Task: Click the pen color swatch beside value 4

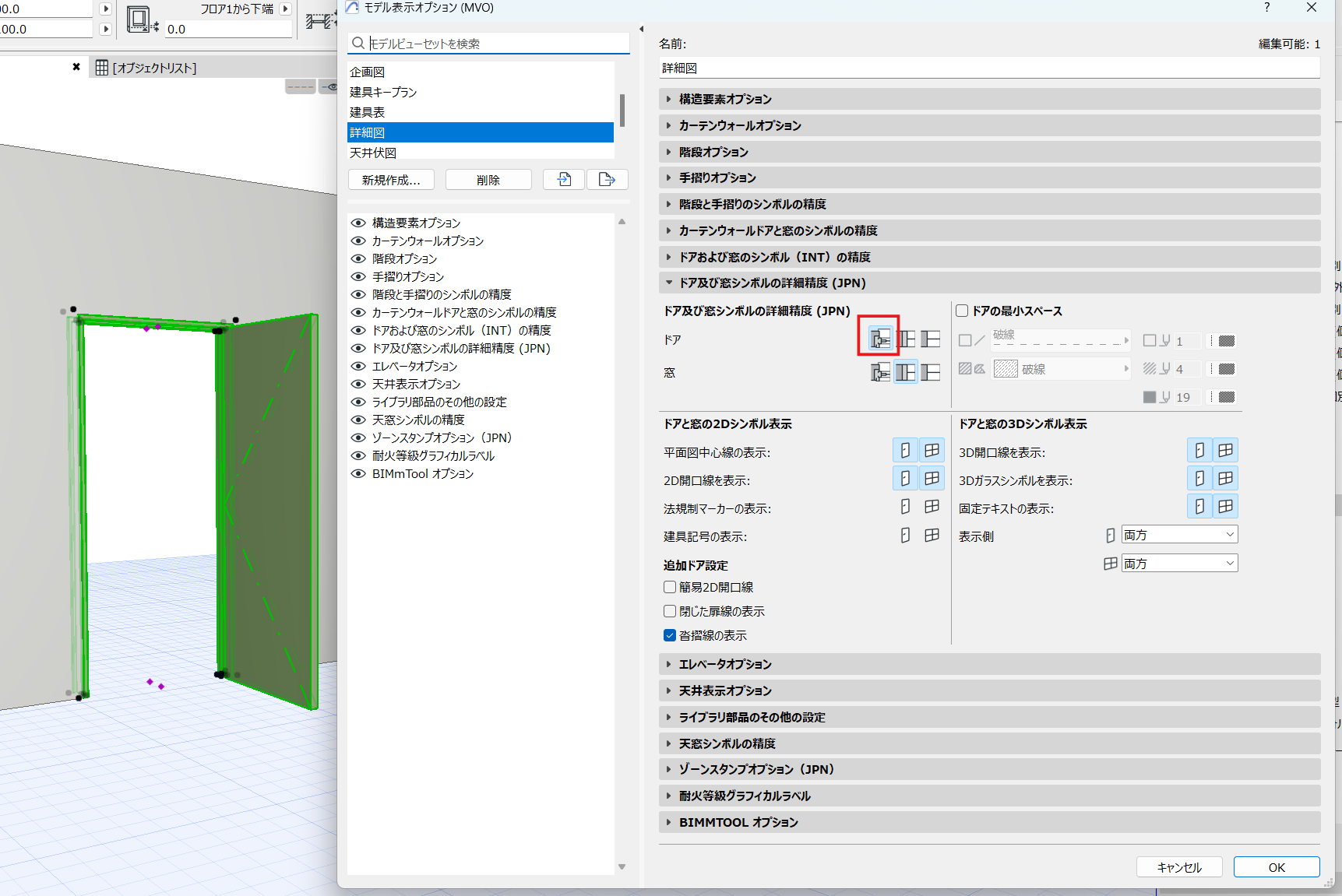Action: click(x=1226, y=369)
